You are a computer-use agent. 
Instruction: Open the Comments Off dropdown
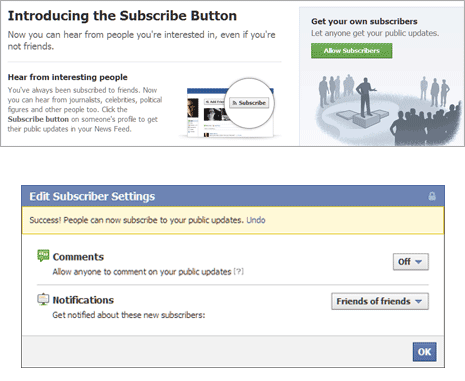click(411, 262)
